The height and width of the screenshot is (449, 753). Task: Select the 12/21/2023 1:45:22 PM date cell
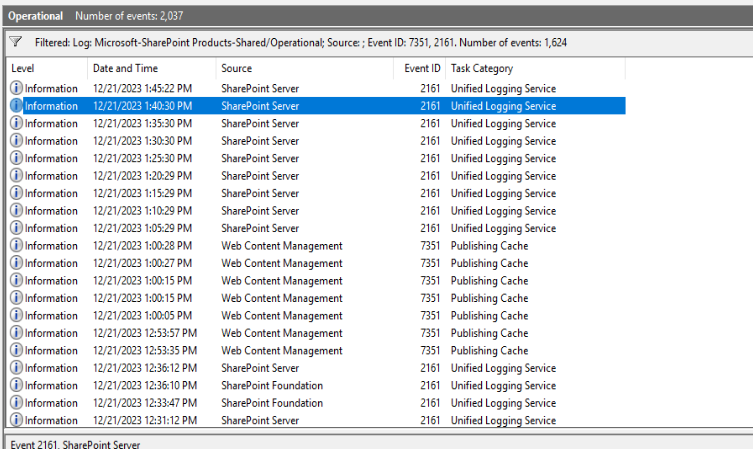142,88
